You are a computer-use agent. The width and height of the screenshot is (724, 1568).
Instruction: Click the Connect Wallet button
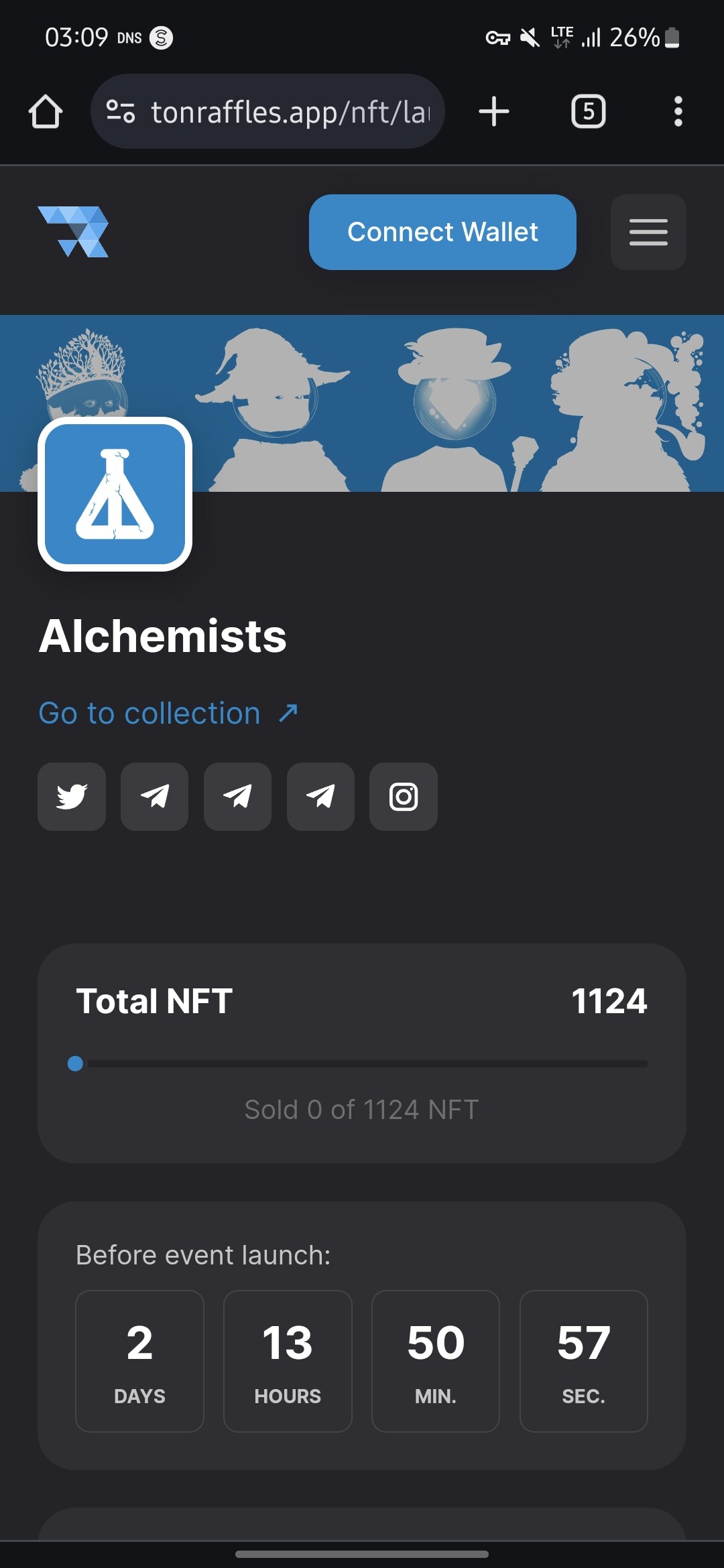(442, 232)
